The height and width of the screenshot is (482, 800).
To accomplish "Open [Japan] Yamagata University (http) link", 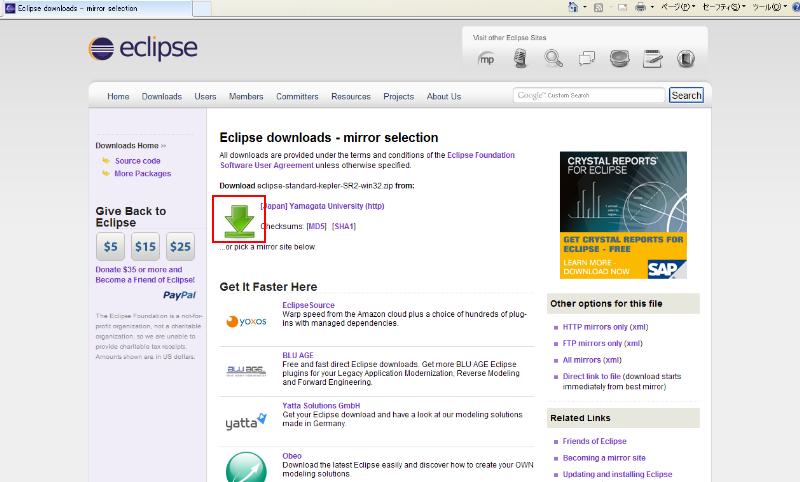I will click(322, 206).
